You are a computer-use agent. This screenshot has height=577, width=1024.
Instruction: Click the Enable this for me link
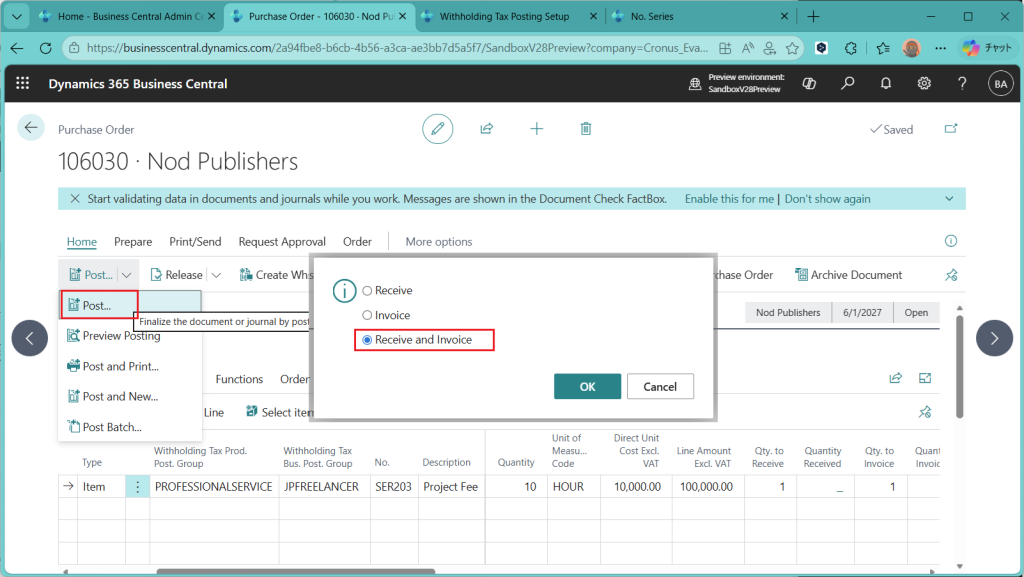729,199
